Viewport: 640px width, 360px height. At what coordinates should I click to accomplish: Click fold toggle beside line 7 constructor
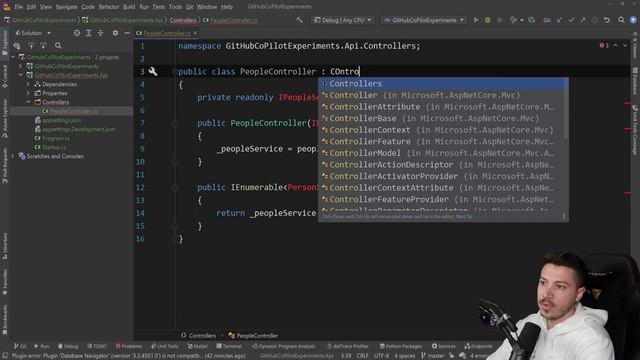(x=175, y=123)
